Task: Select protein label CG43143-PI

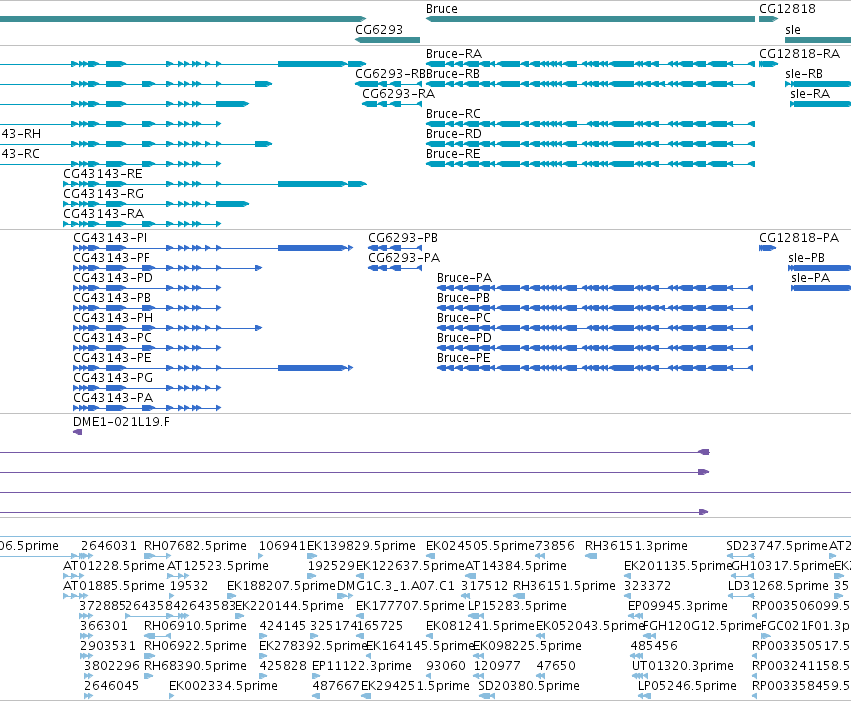Action: tap(110, 238)
